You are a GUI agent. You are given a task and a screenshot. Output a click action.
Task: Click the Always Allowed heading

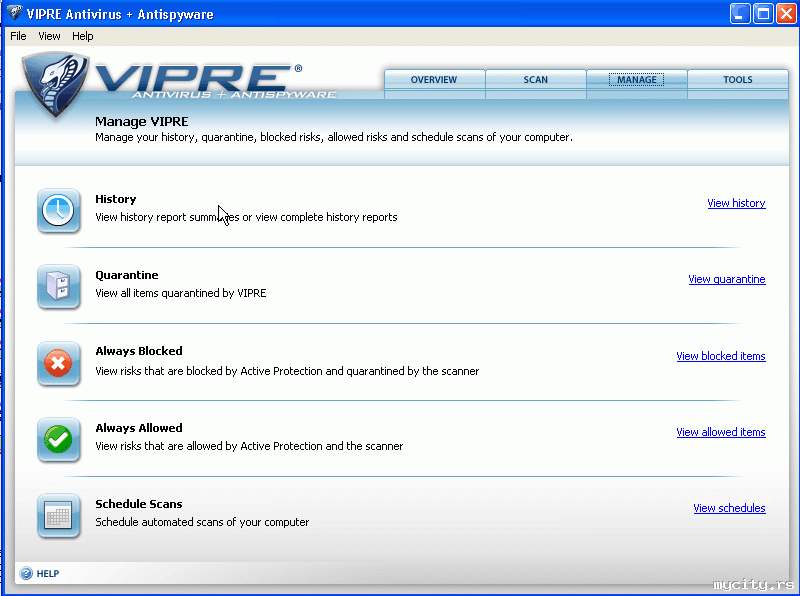tap(139, 428)
